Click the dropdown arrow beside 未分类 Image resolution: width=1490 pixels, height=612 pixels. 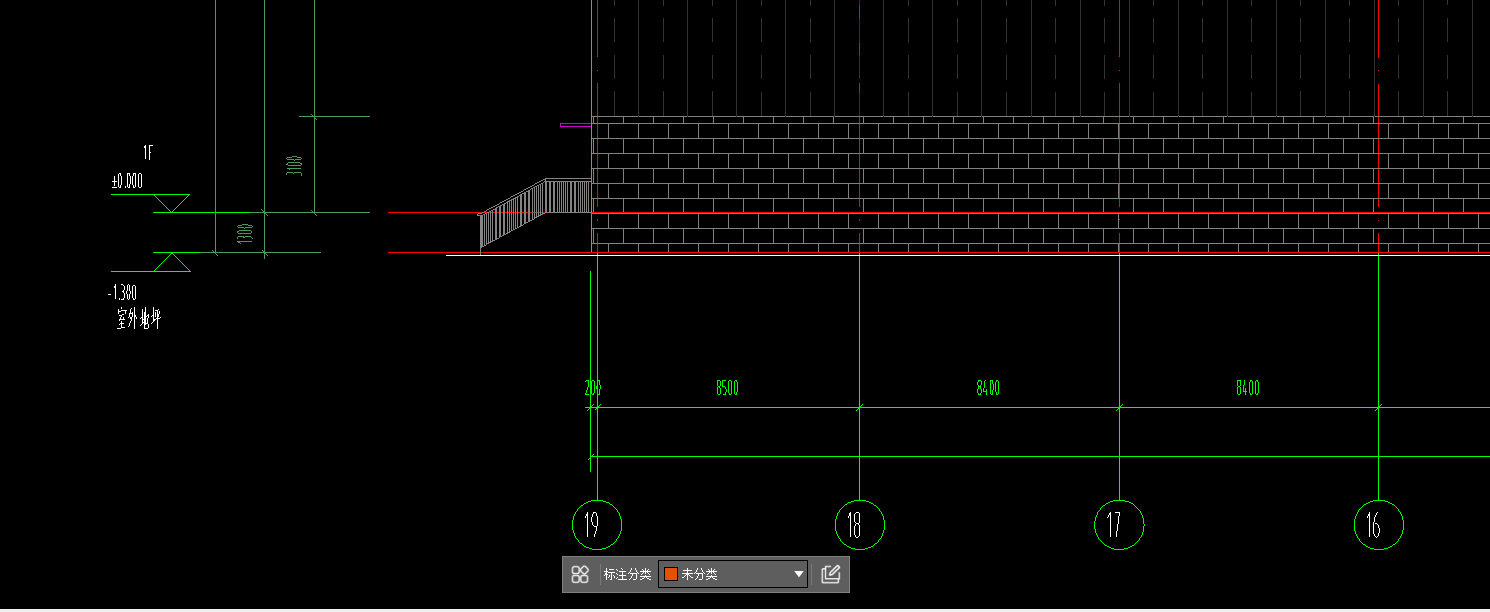798,575
